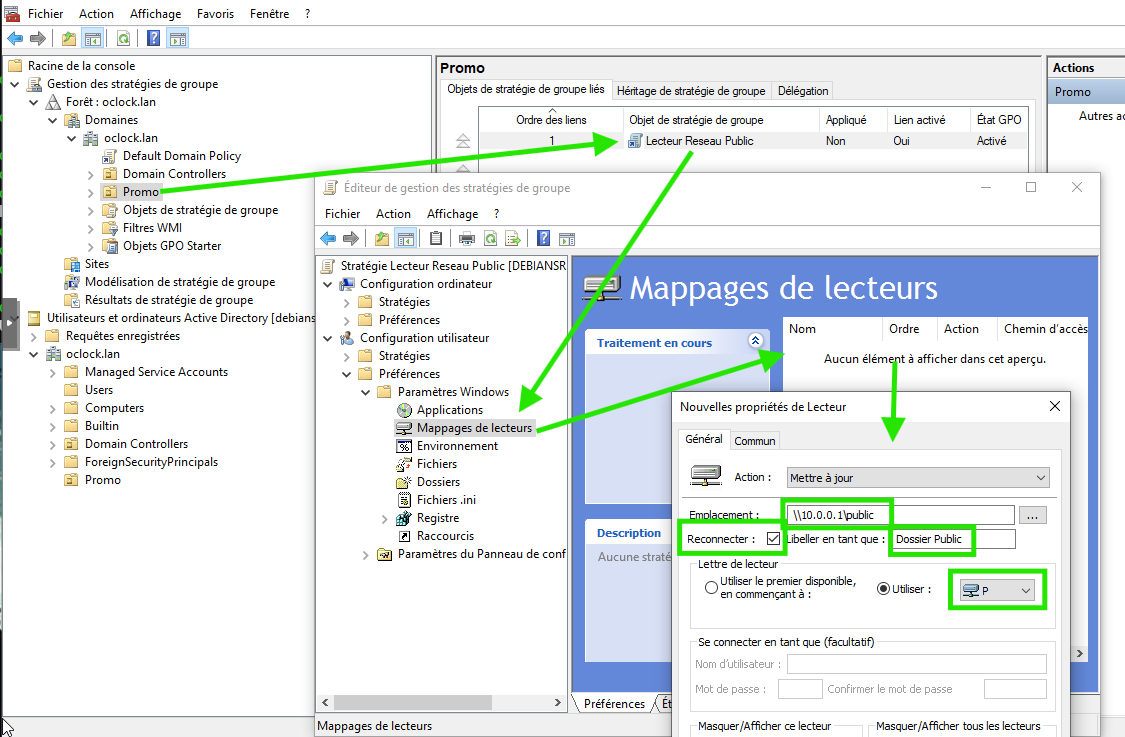Uncheck the Reconnecter checkbox

click(x=773, y=539)
